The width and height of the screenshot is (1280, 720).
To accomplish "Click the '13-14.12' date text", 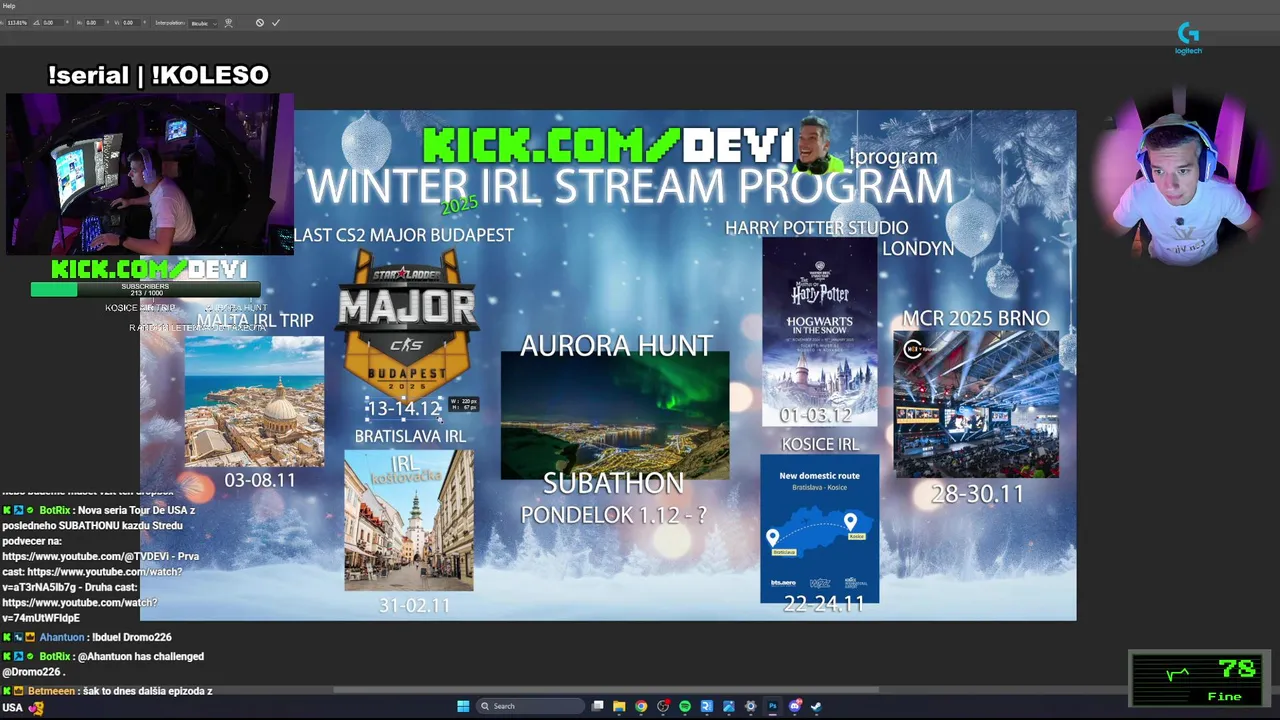I will coord(403,408).
